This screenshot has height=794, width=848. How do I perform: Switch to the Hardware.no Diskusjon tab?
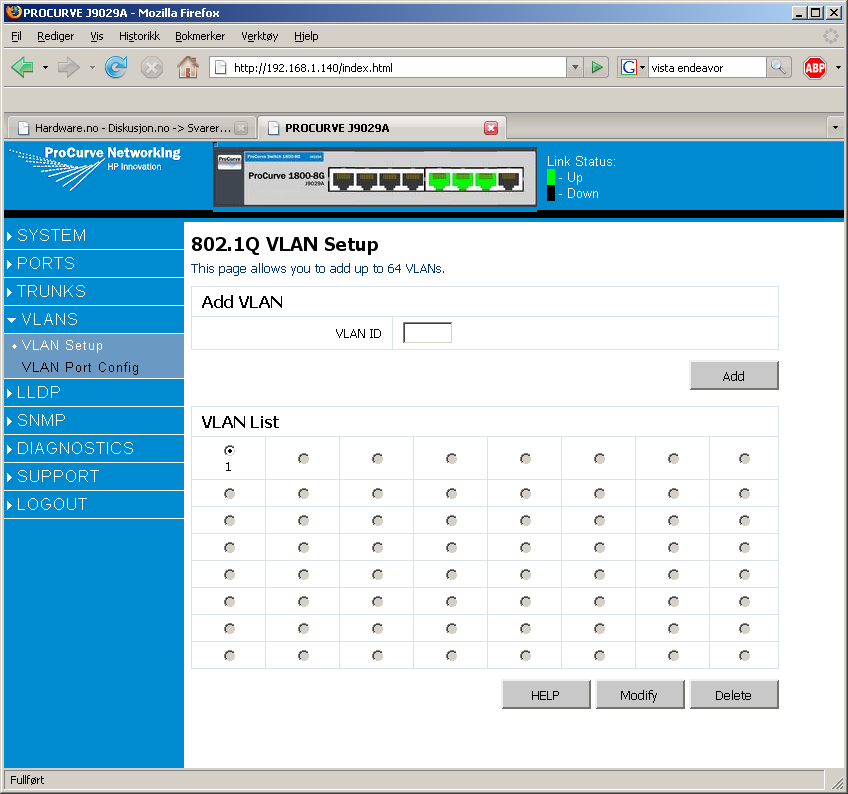(x=130, y=128)
